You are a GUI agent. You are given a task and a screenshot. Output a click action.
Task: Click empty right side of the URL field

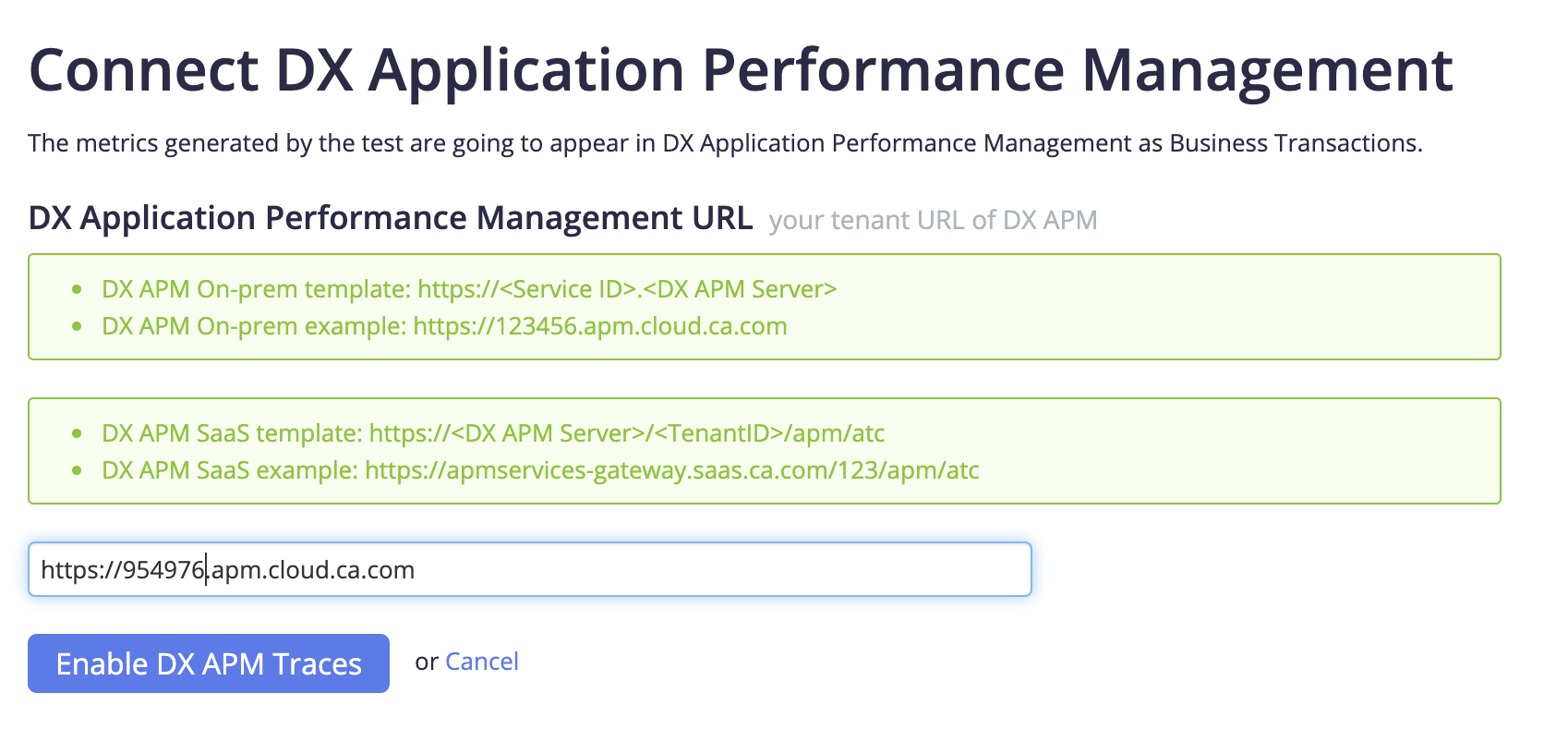739,569
